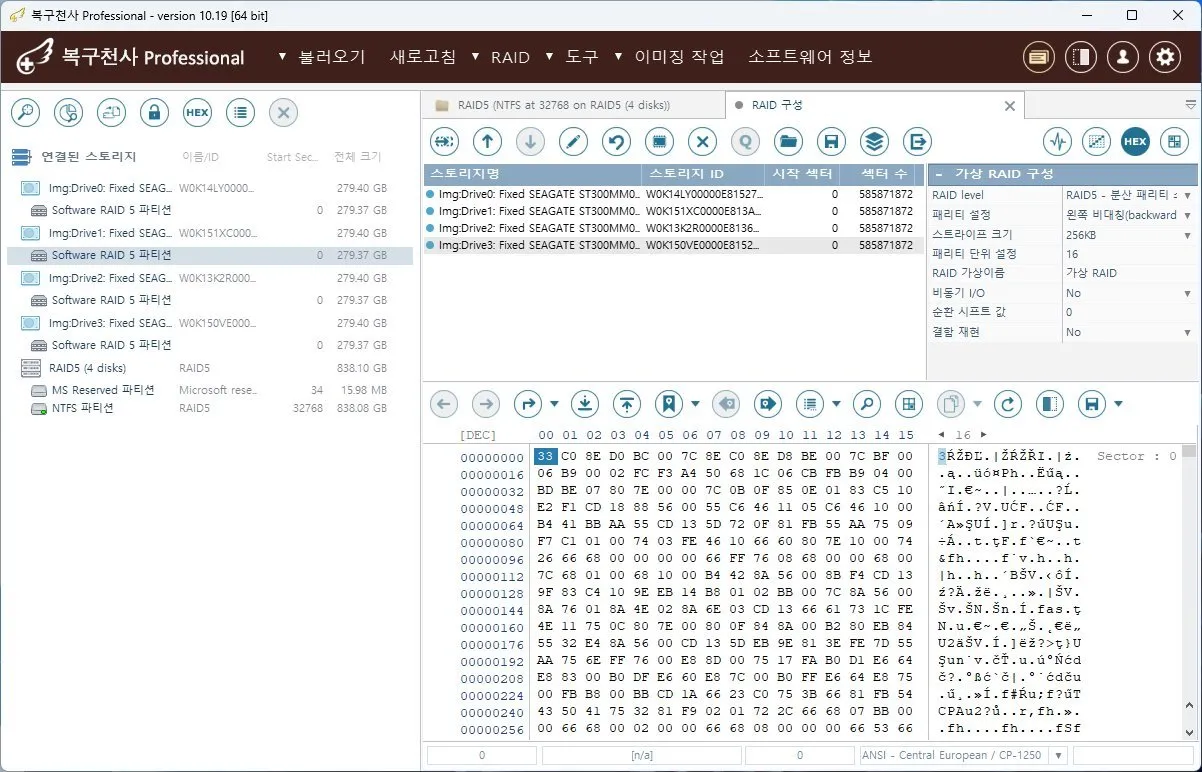The image size is (1202, 772).
Task: Open the 결함 재현 dropdown
Action: coord(1187,332)
